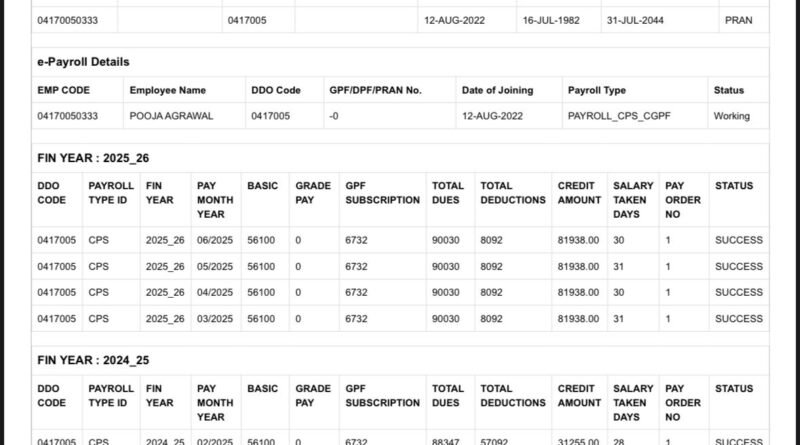Click the 57092 total deductions cell
This screenshot has height=445, width=800.
(x=496, y=440)
